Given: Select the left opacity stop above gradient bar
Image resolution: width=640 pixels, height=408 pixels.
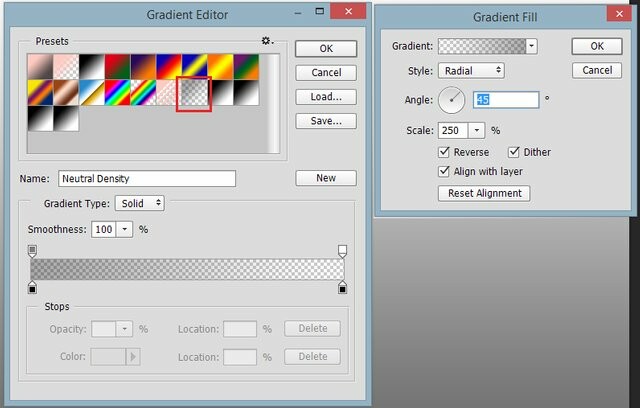Looking at the screenshot, I should [32, 251].
